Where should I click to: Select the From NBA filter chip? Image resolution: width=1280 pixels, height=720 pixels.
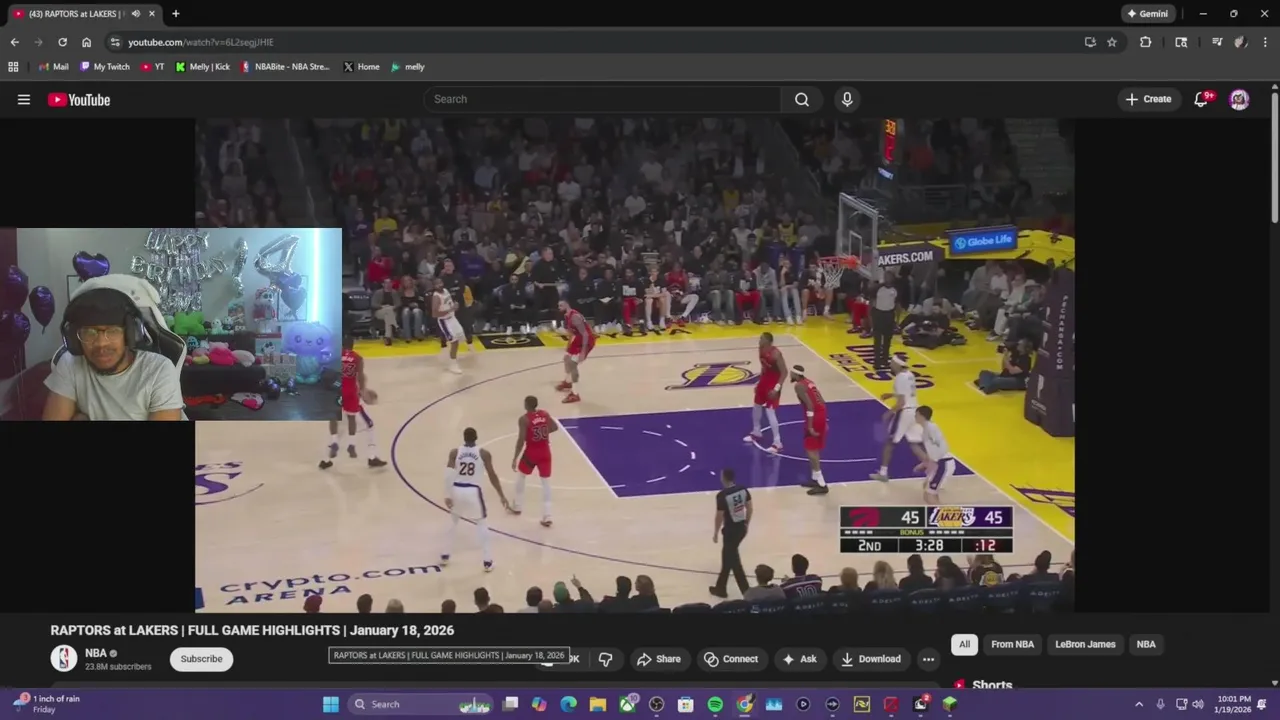click(x=1012, y=644)
